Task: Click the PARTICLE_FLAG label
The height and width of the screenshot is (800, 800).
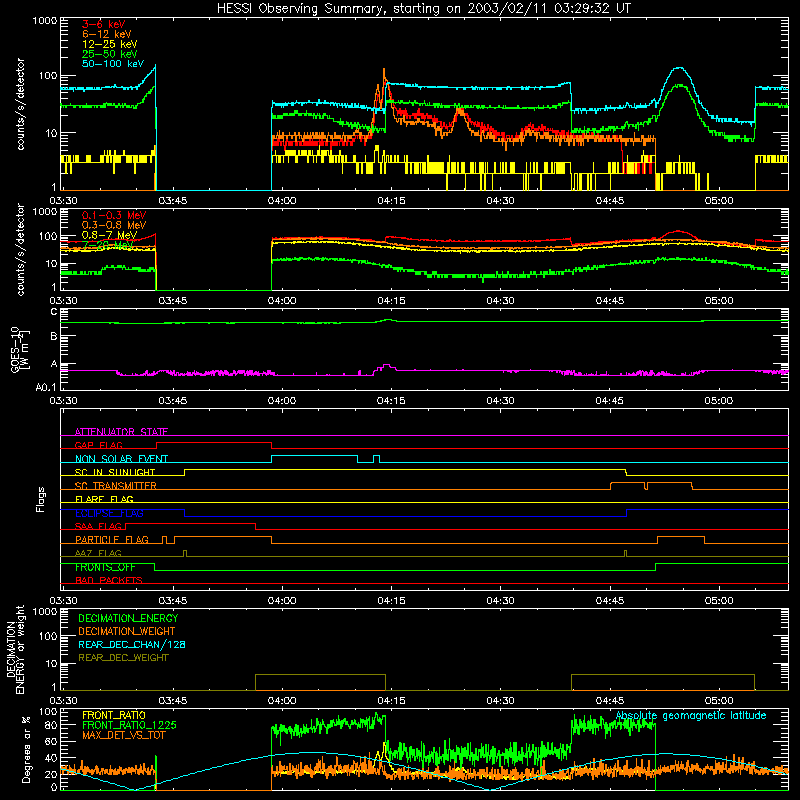Action: [x=112, y=539]
